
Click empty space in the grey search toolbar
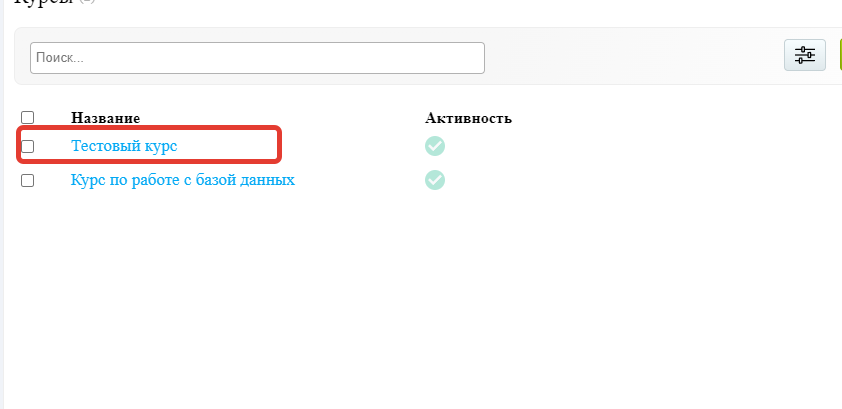pyautogui.click(x=630, y=56)
